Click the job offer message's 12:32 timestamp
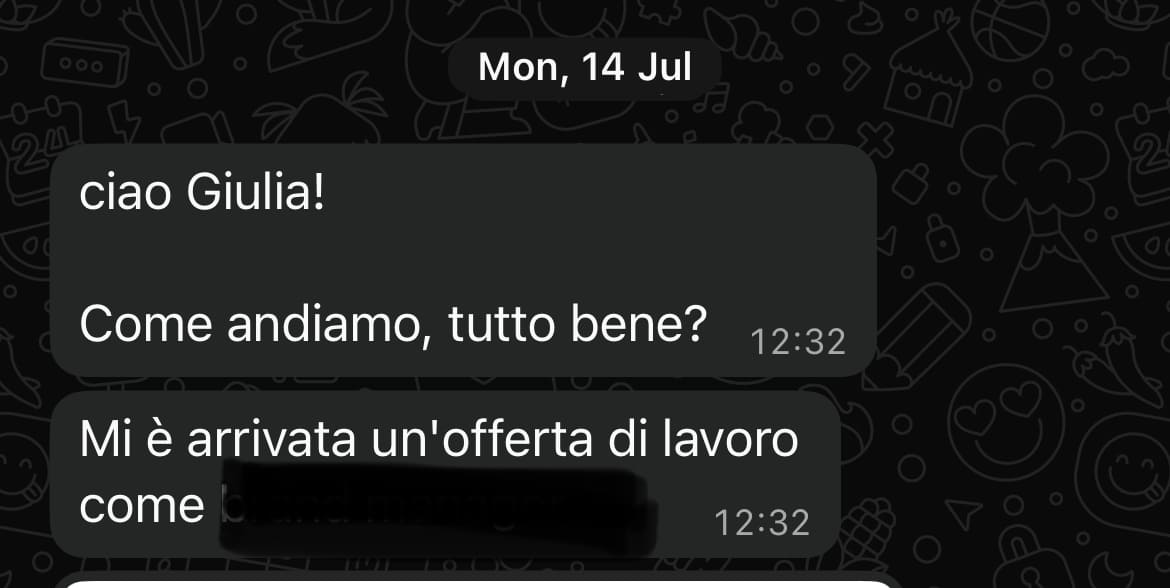 (762, 523)
